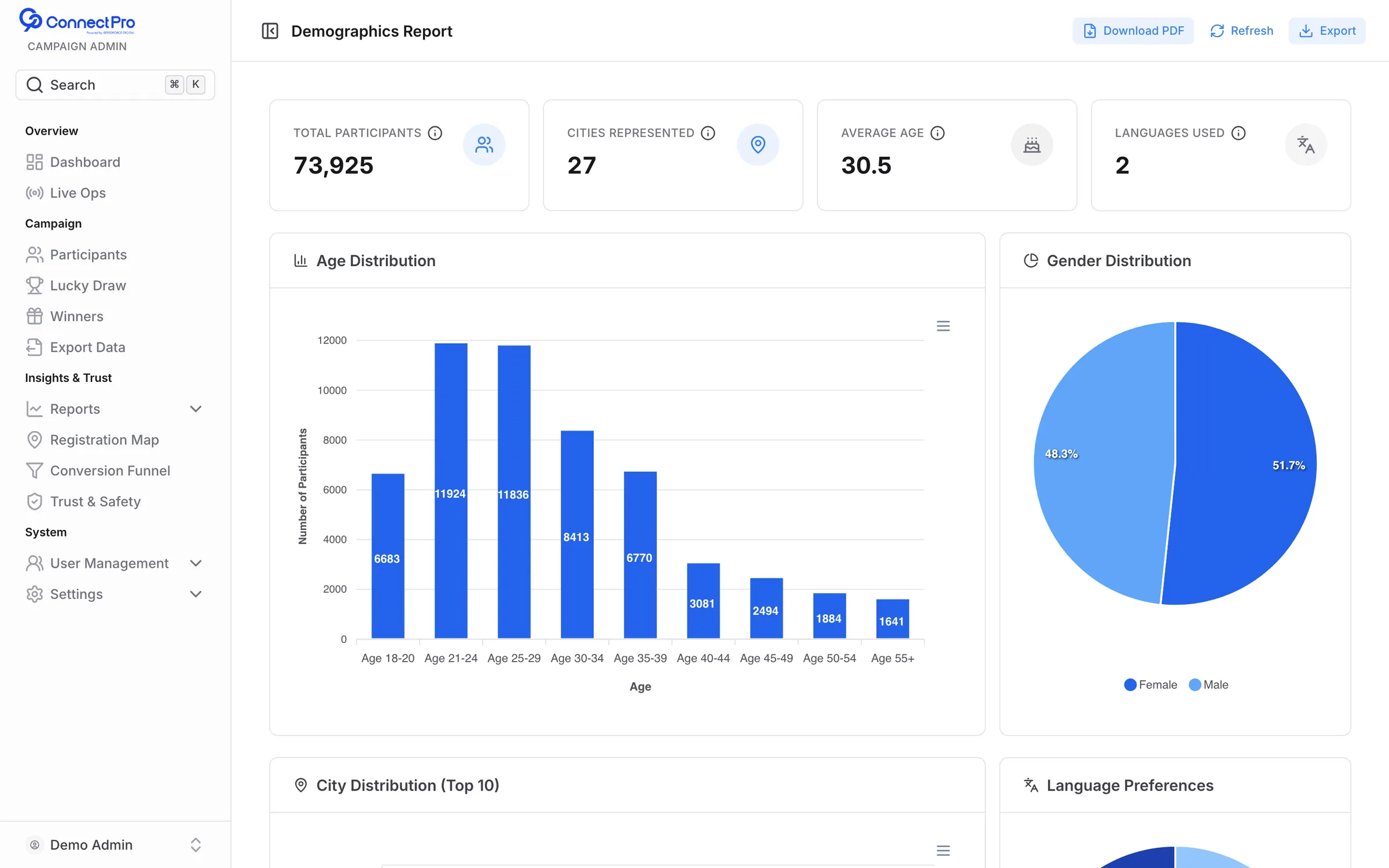
Task: Click the birthday cake icon in Average Age card
Action: pyautogui.click(x=1032, y=145)
